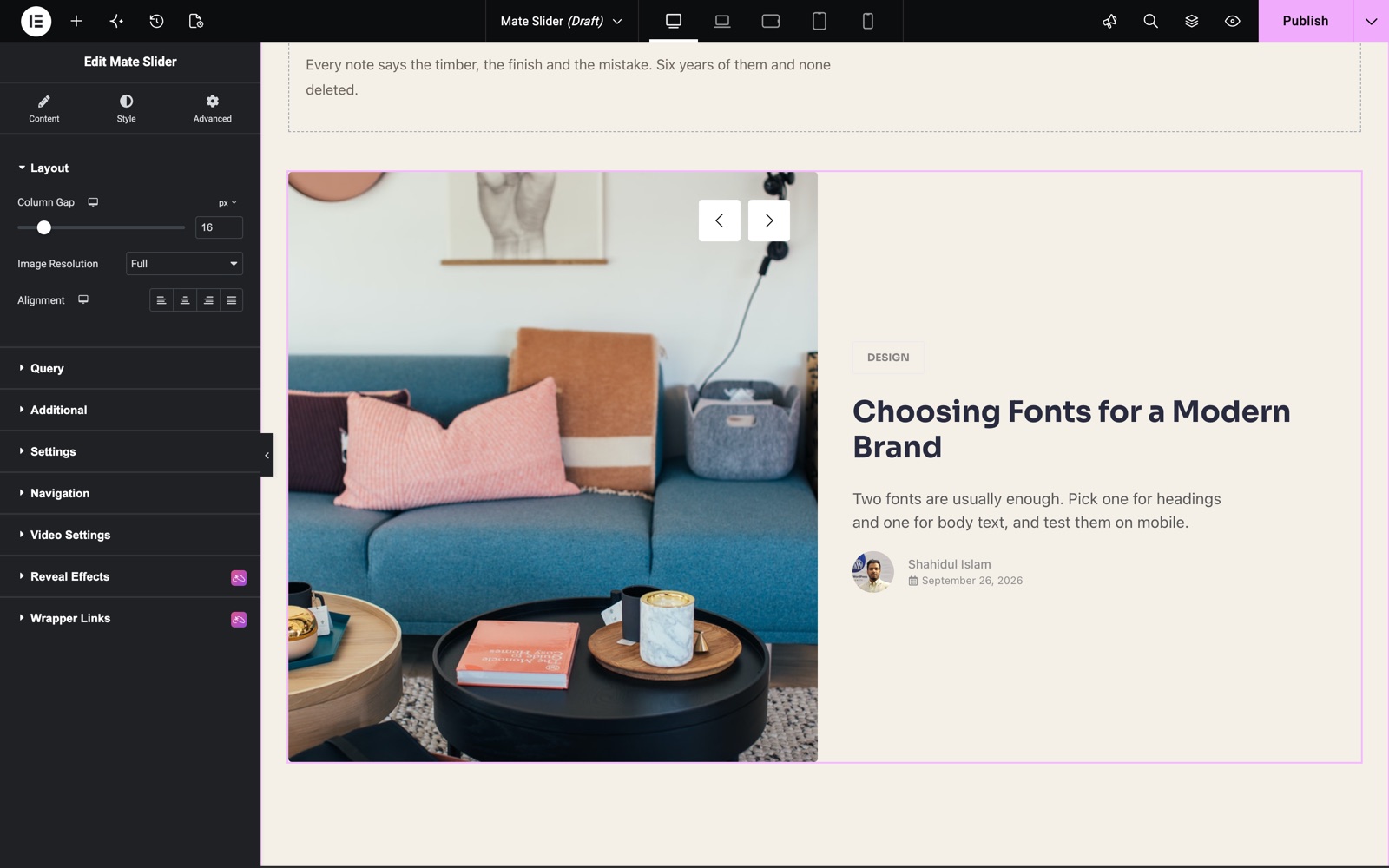Screen dimensions: 1389x868
Task: Click the Publish button
Action: (1306, 21)
